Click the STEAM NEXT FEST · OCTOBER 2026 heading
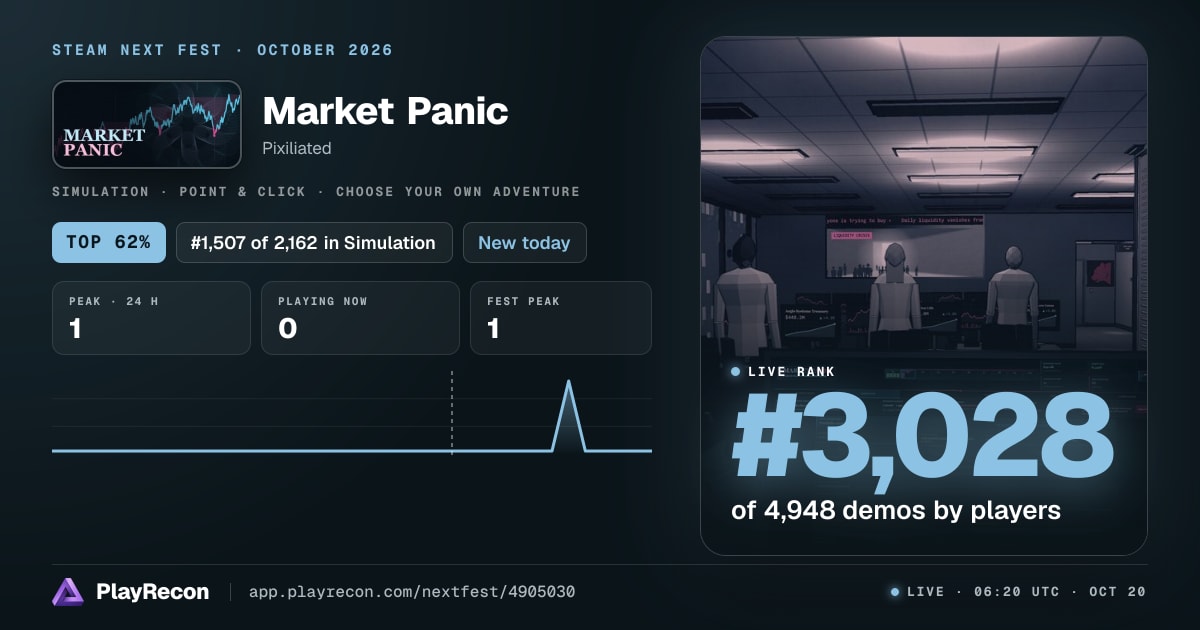 click(223, 50)
